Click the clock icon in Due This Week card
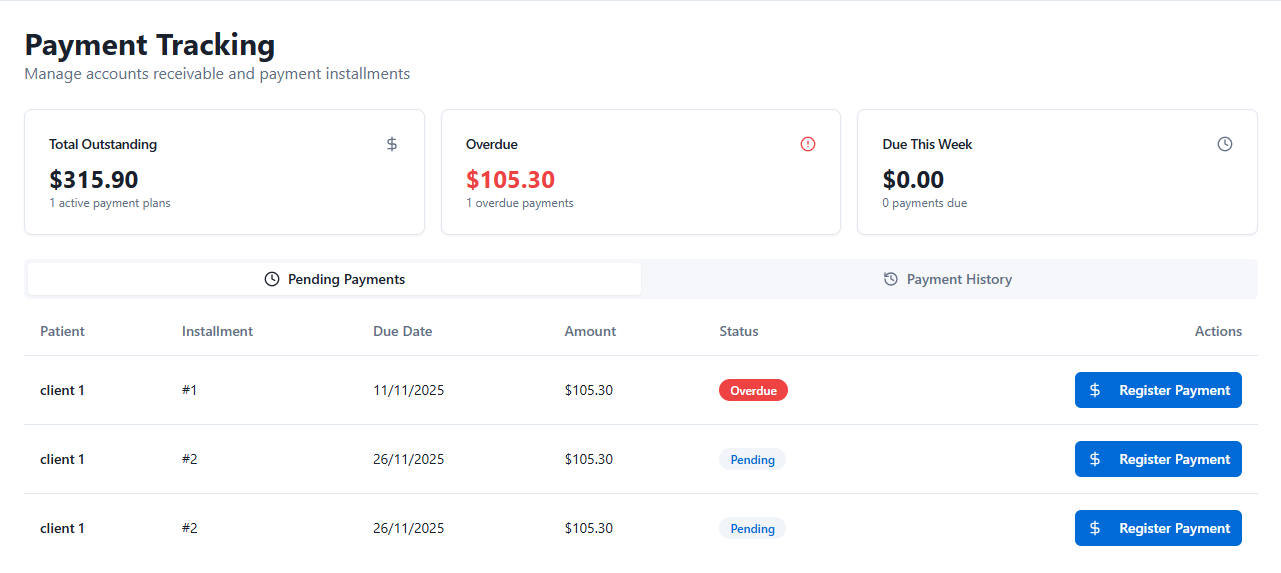This screenshot has width=1281, height=573. point(1225,144)
